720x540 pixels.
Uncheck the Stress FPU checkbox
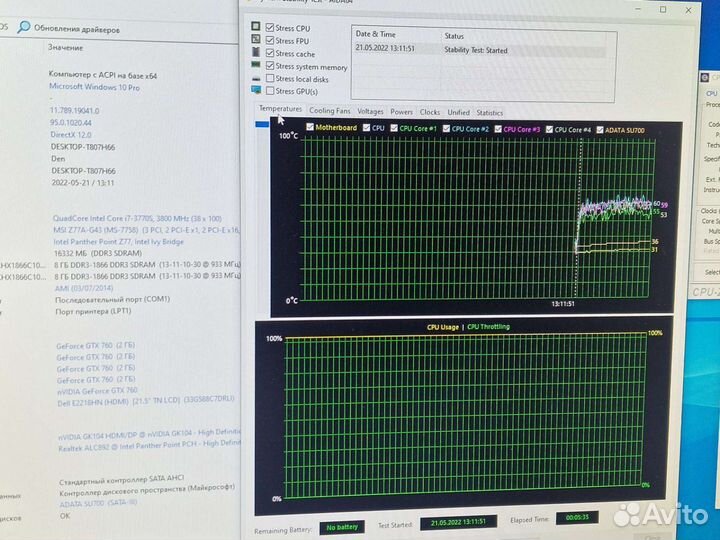270,40
